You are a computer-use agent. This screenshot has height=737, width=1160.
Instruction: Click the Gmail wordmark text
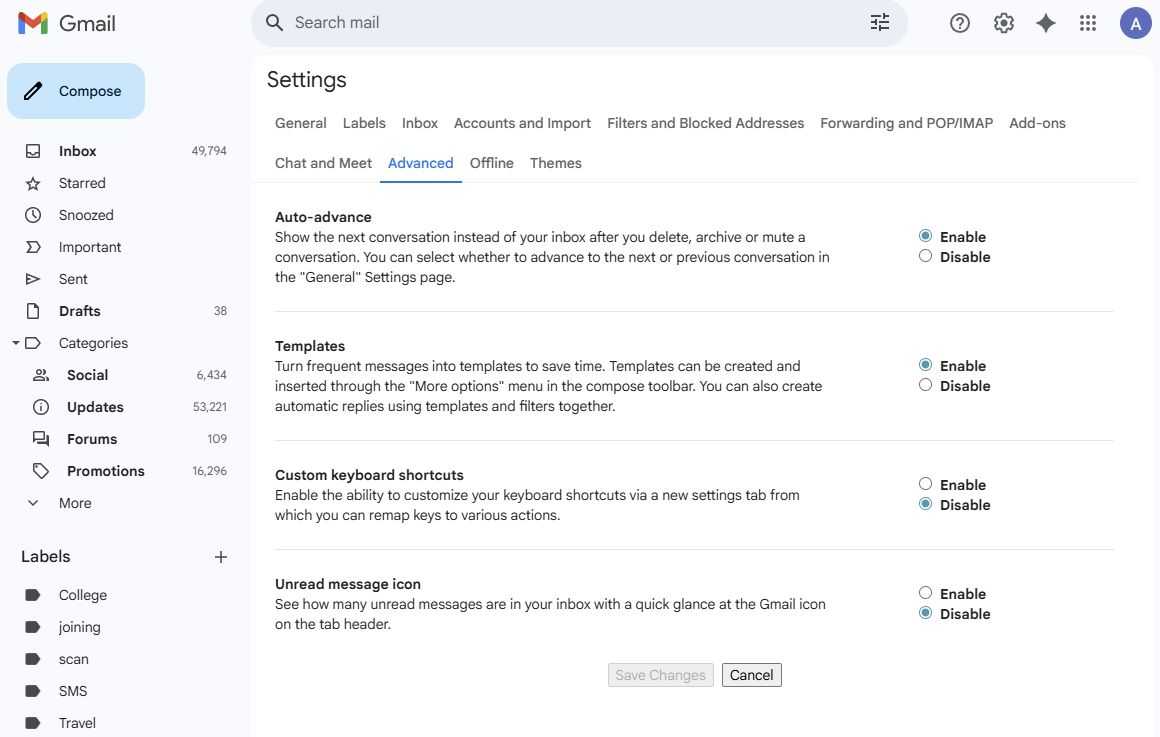click(x=87, y=23)
